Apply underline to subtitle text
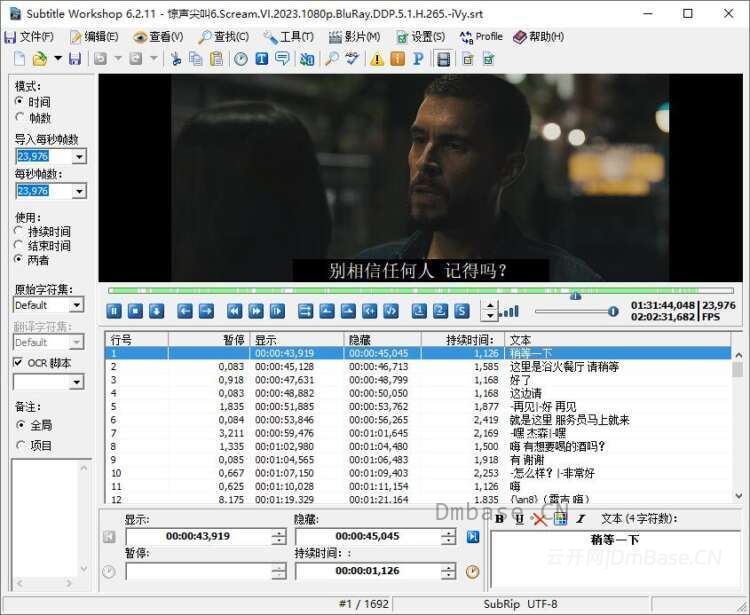 [x=519, y=519]
